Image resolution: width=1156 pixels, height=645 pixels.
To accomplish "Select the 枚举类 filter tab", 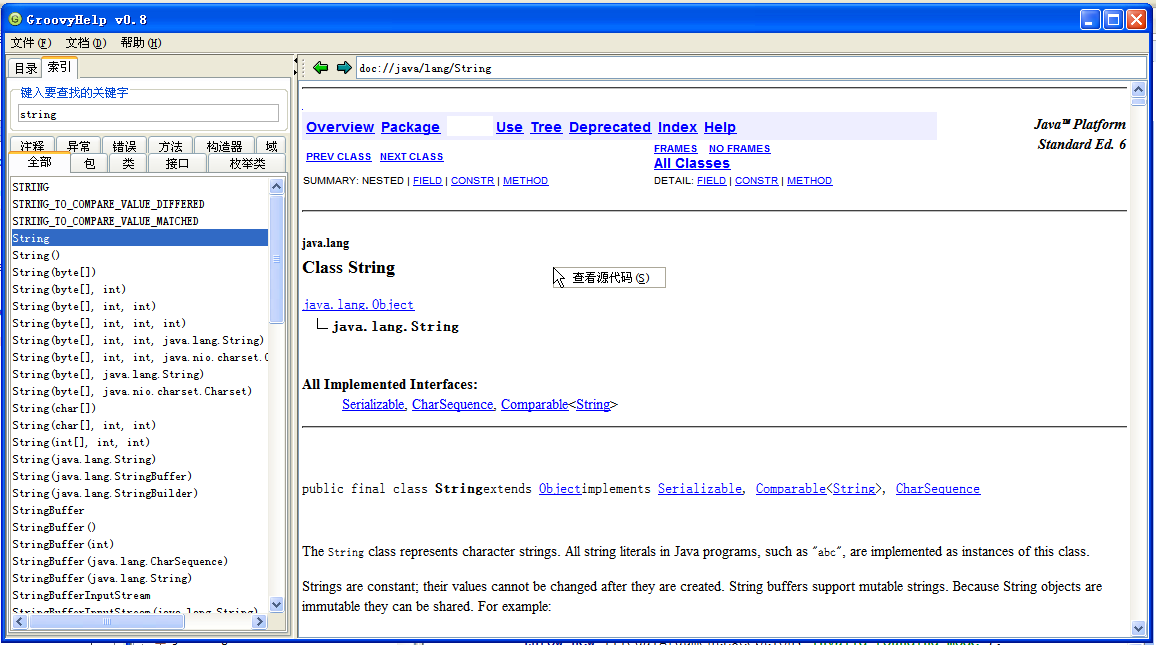I will pos(247,164).
